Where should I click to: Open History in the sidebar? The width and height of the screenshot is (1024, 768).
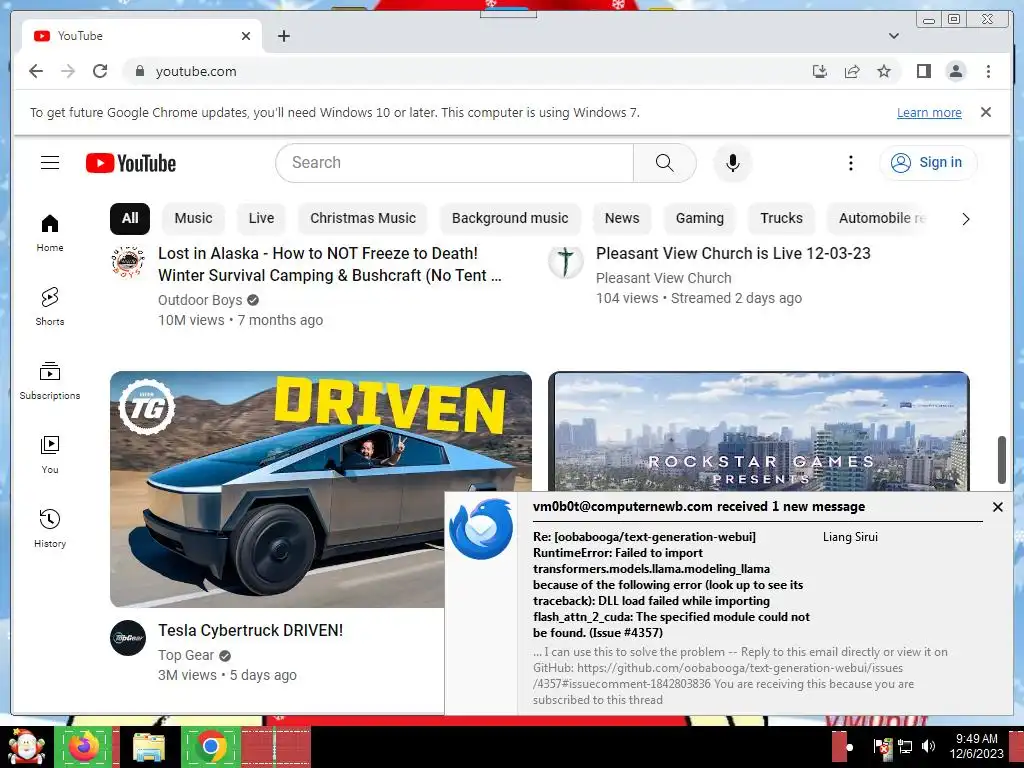(x=50, y=529)
